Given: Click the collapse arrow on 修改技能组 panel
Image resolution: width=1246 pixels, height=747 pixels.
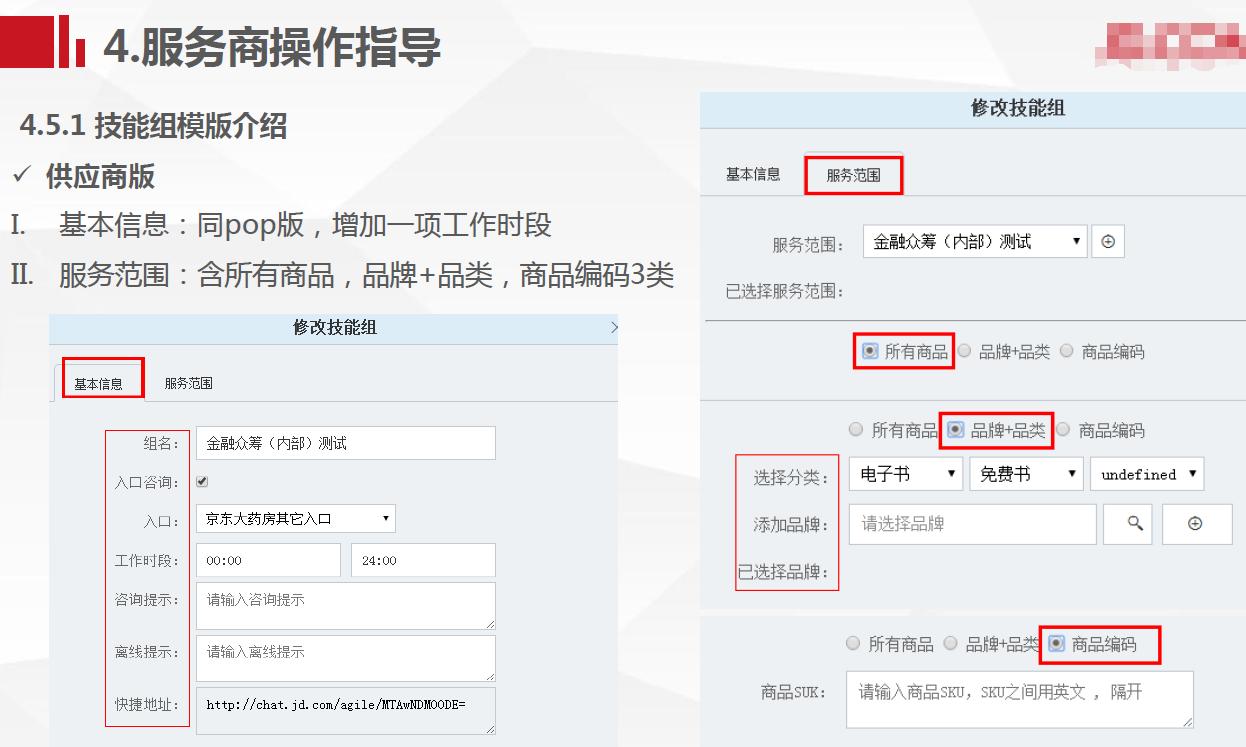Looking at the screenshot, I should 616,328.
